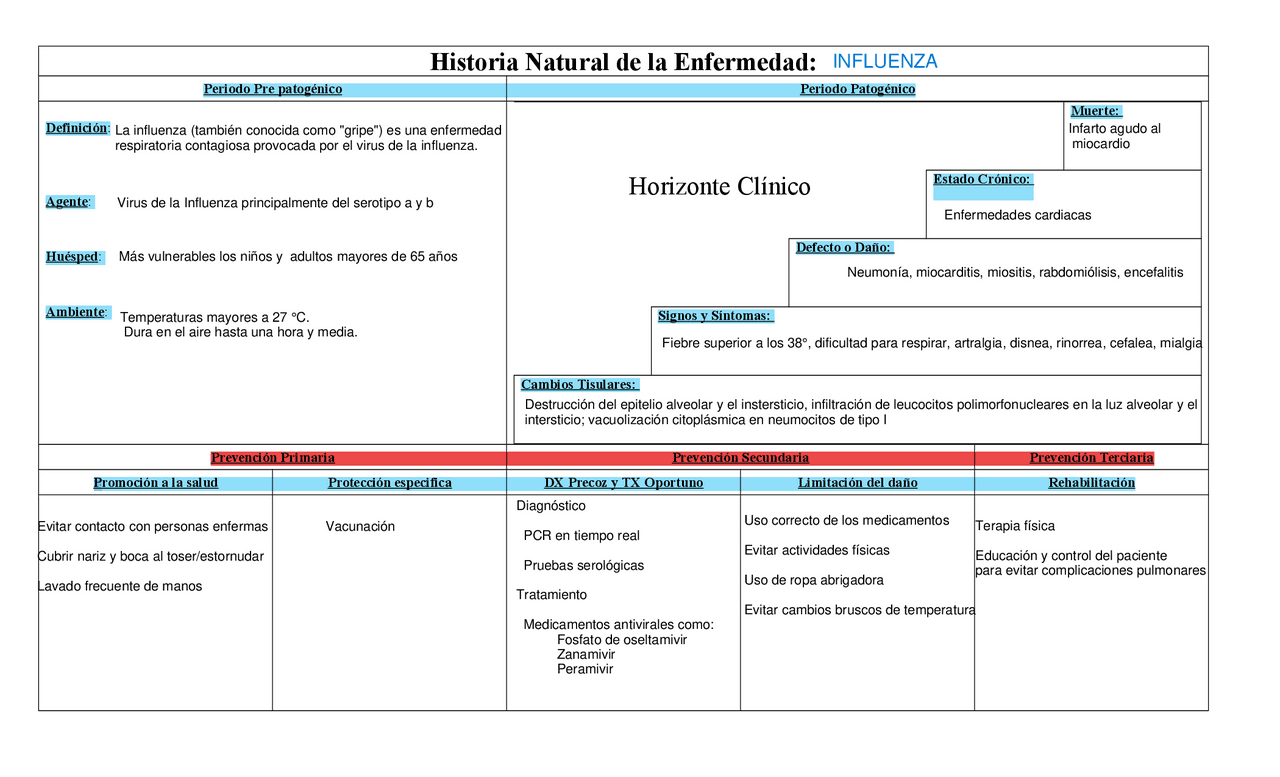Click 'Uso de ropa abrigadora'

pyautogui.click(x=814, y=581)
